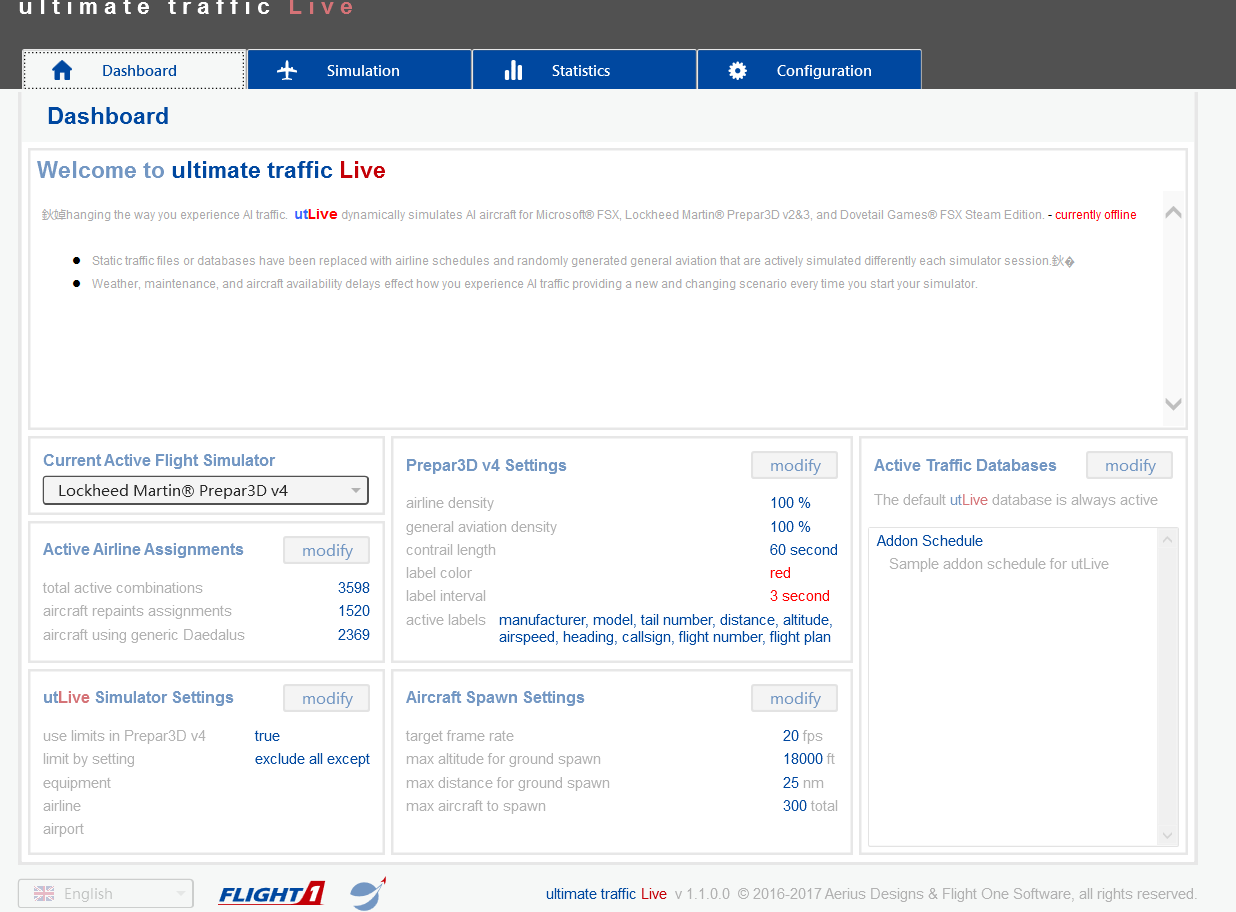The image size is (1236, 912).
Task: Click the airplane icon on Simulation tab
Action: coord(288,70)
